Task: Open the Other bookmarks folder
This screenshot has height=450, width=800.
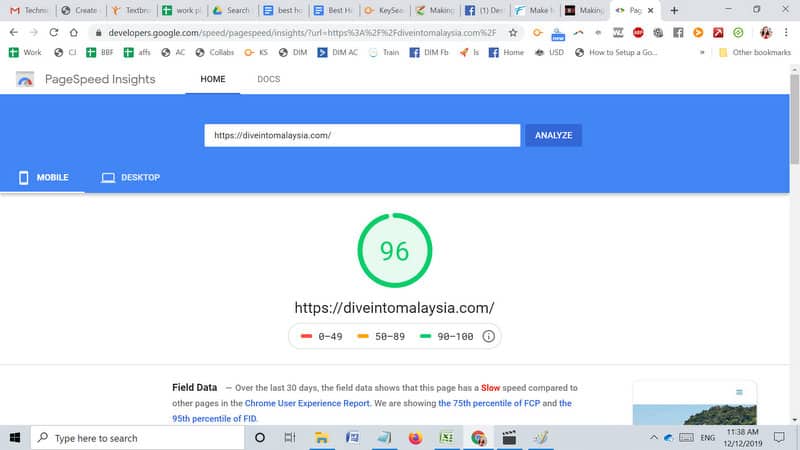Action: click(x=753, y=52)
